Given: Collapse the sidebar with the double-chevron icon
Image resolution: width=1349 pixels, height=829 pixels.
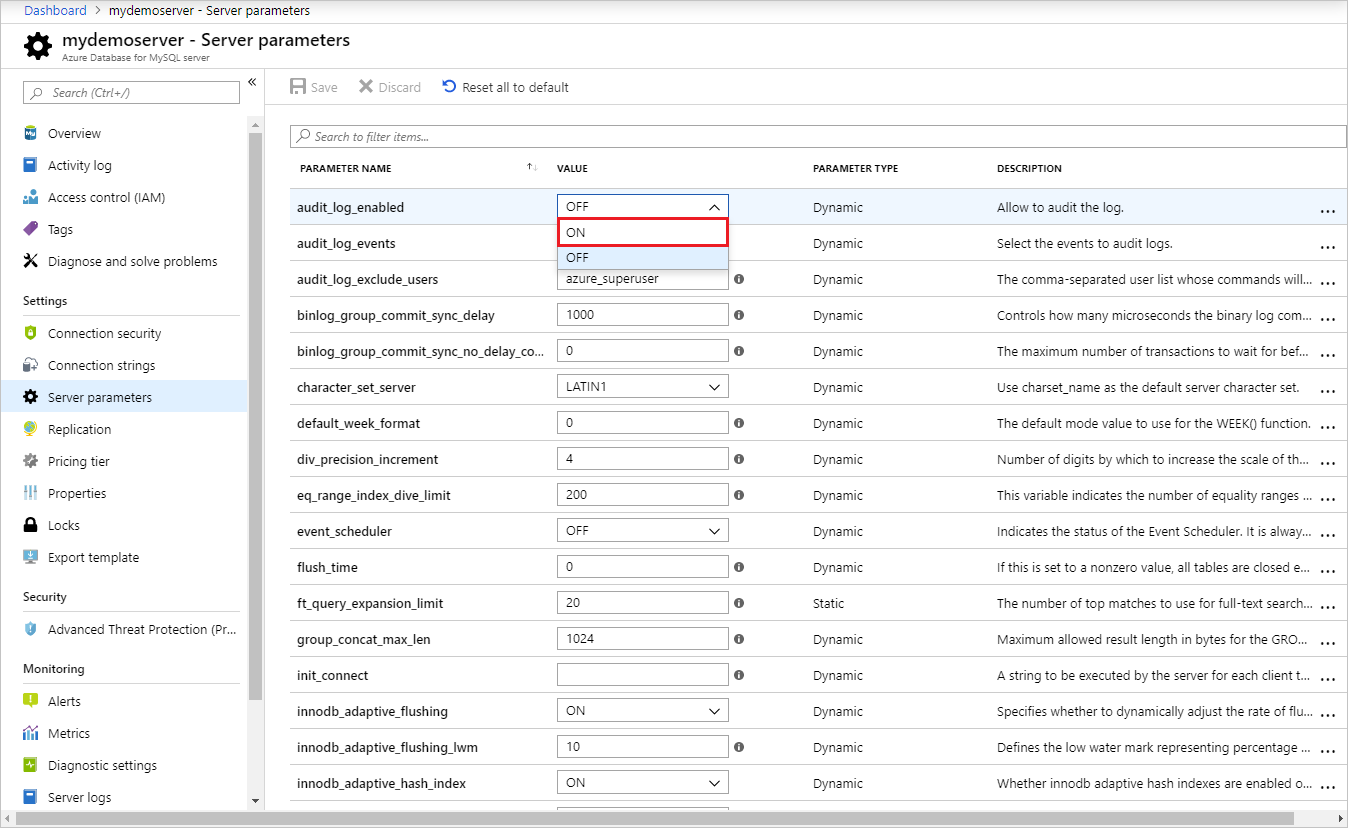Looking at the screenshot, I should tap(253, 82).
